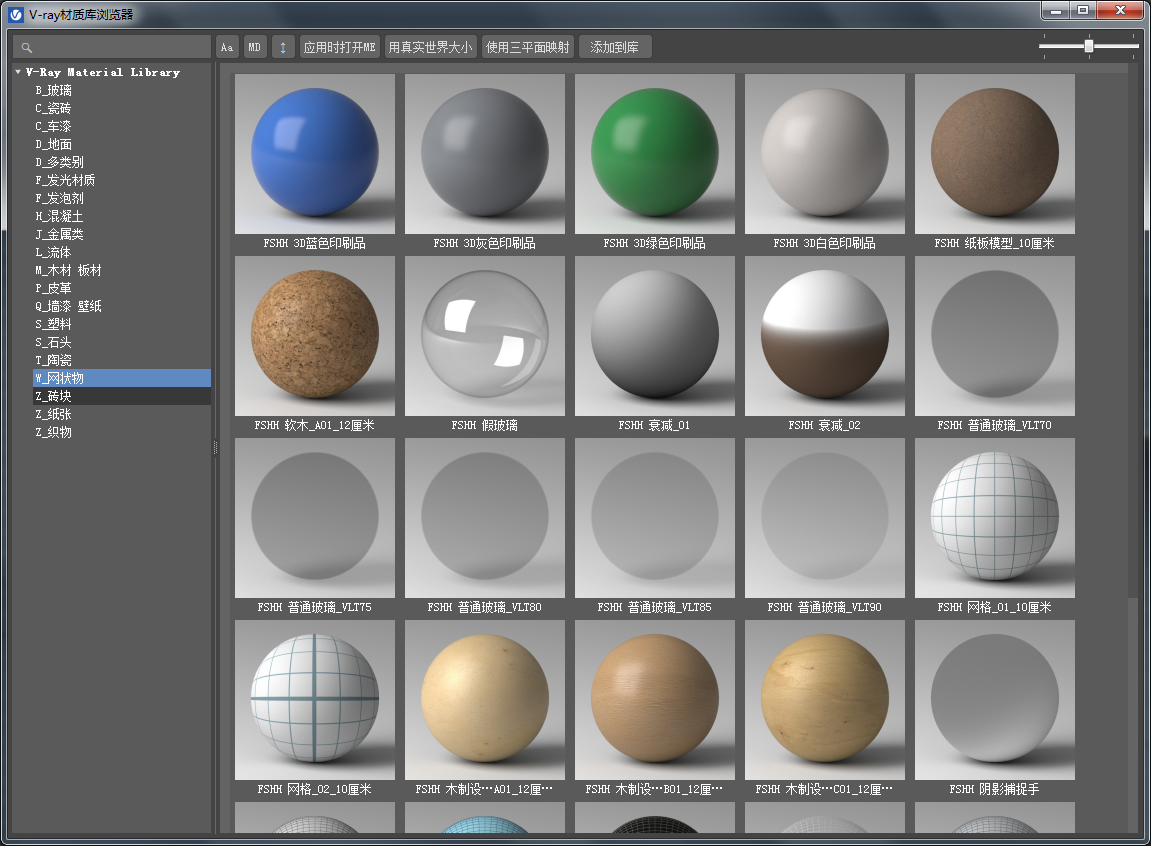
Task: Click the thumbnail size slider handle
Action: click(1089, 46)
